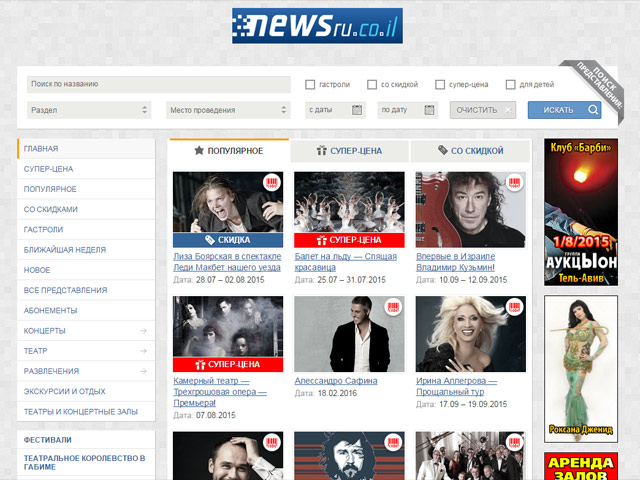Open the Фестивали link
This screenshot has width=640, height=480.
point(47,440)
